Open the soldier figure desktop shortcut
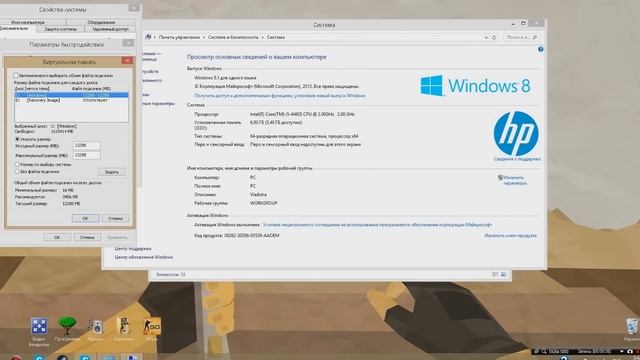Viewport: 640px width, 360px height. (123, 326)
